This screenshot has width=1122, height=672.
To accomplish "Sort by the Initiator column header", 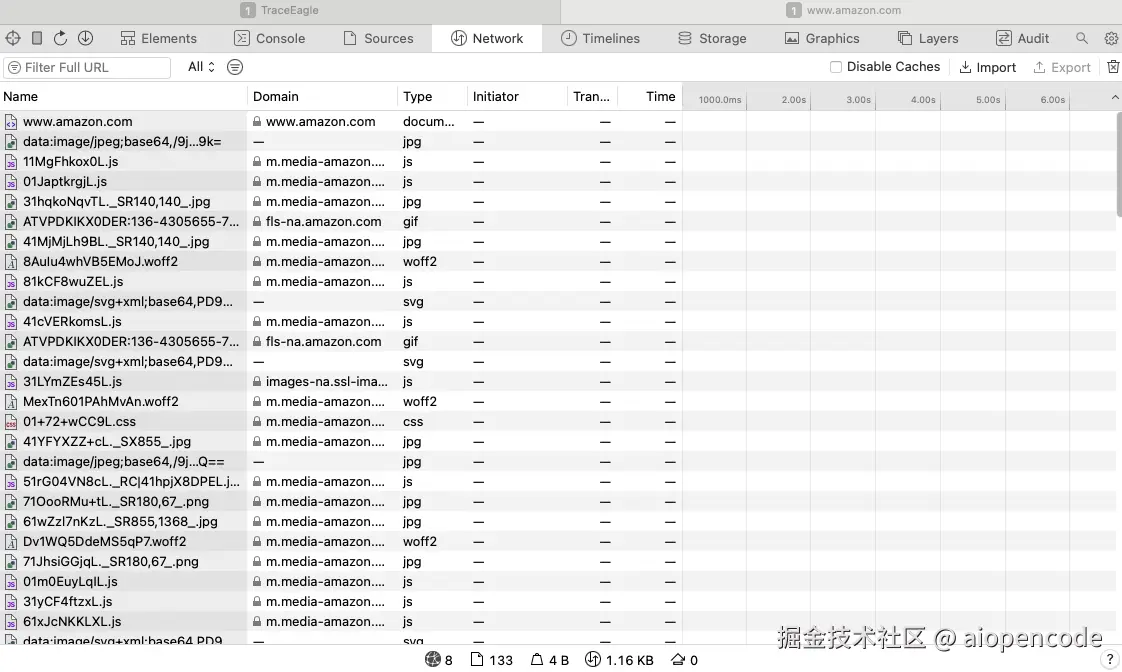I will [517, 97].
